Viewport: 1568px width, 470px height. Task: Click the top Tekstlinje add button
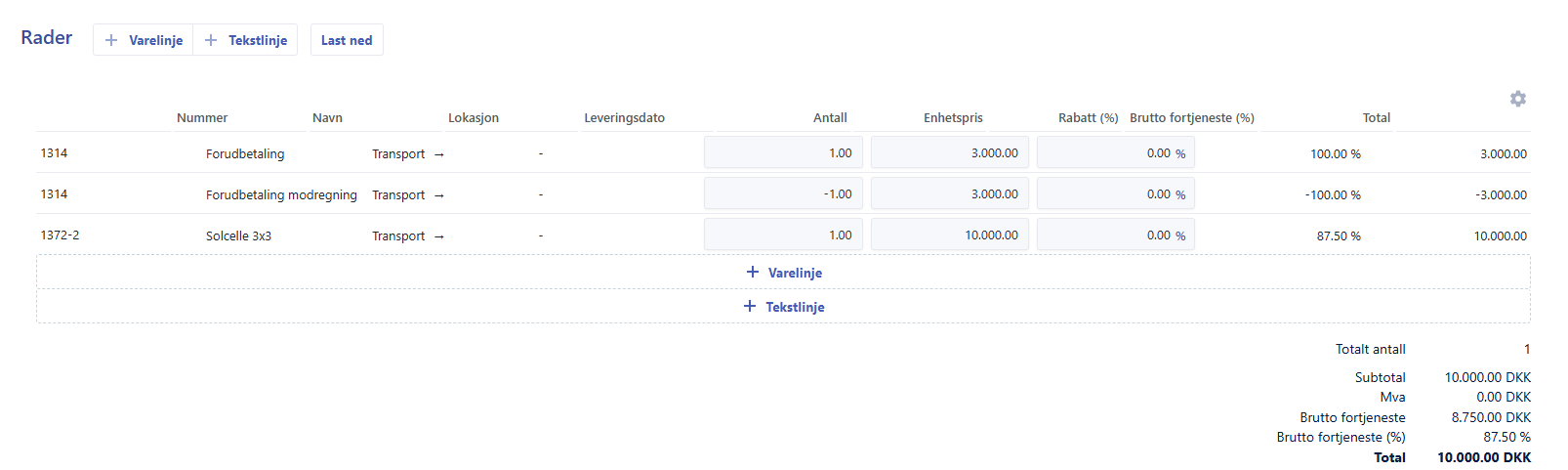click(246, 40)
